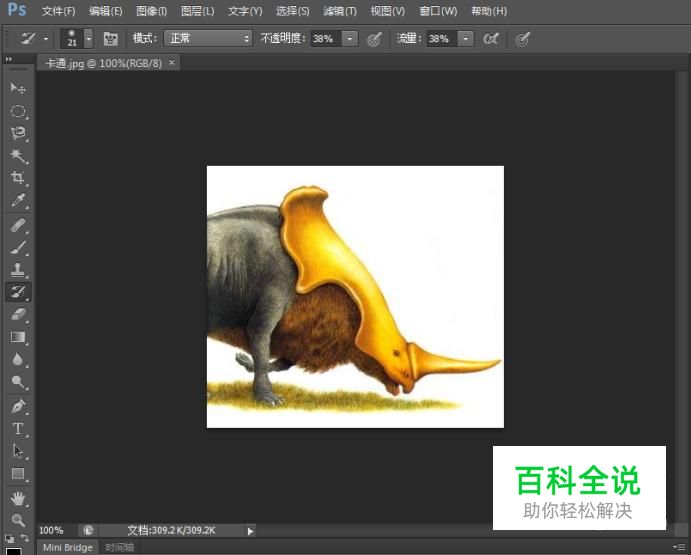
Task: Open the 帮助(H) menu
Action: point(489,11)
